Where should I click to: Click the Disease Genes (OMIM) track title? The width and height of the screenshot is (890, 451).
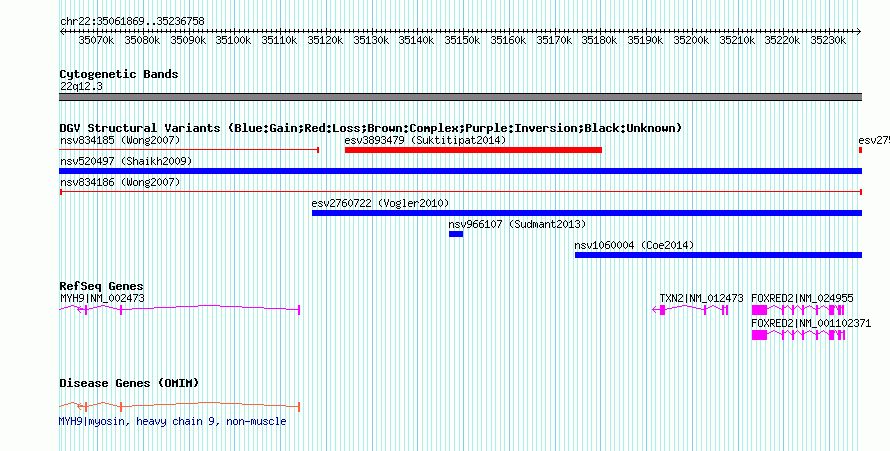click(129, 383)
